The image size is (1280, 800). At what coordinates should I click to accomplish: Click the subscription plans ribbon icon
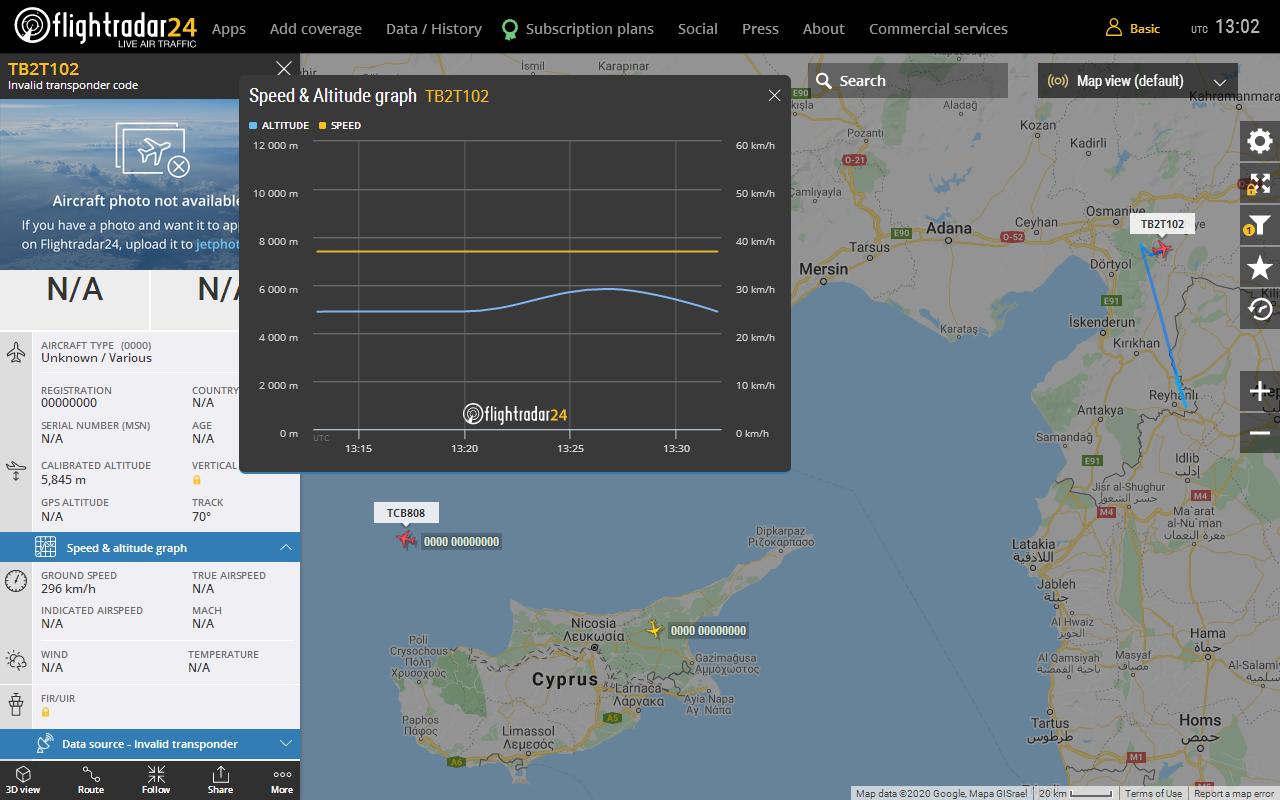(510, 29)
